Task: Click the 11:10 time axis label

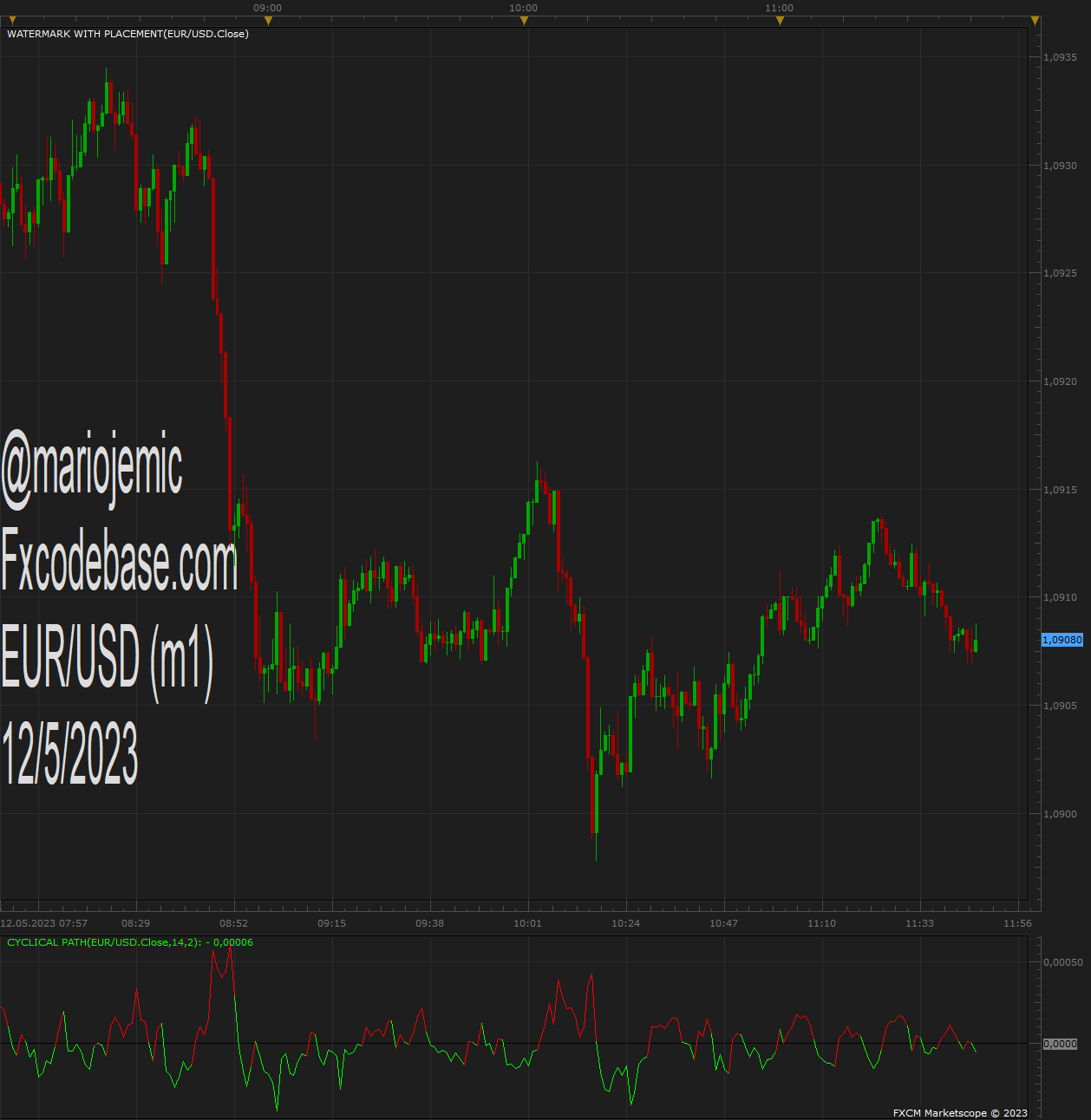Action: pos(821,923)
